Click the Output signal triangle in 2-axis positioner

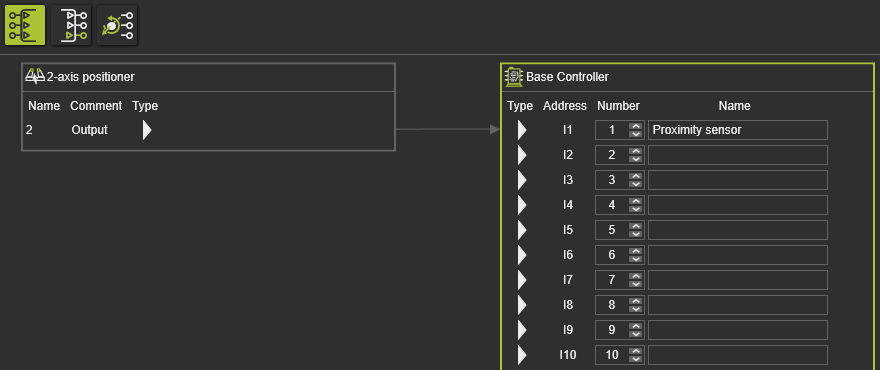click(x=147, y=130)
